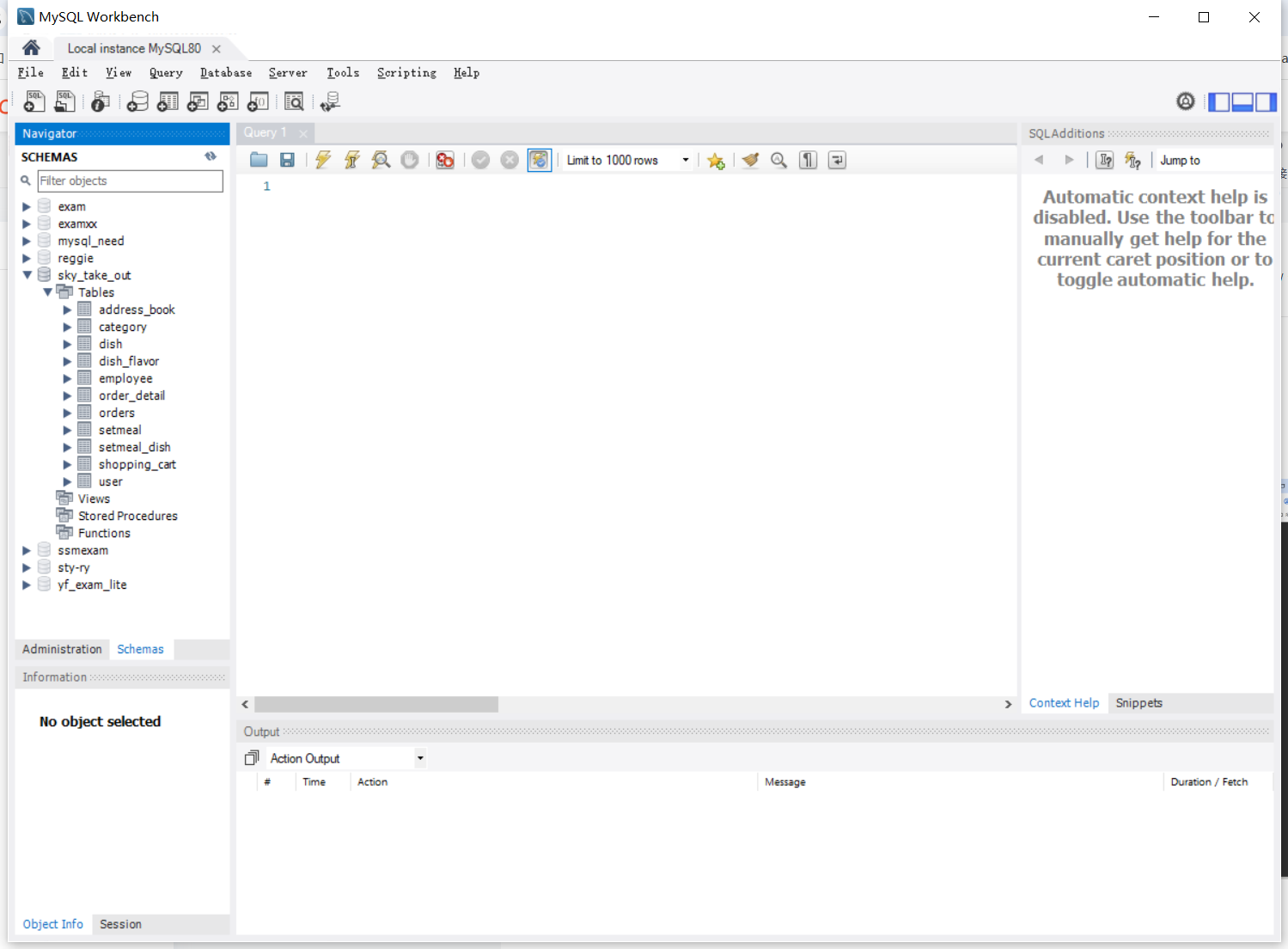Toggle the right SQL additions sidebar
The height and width of the screenshot is (949, 1288).
coord(1266,102)
